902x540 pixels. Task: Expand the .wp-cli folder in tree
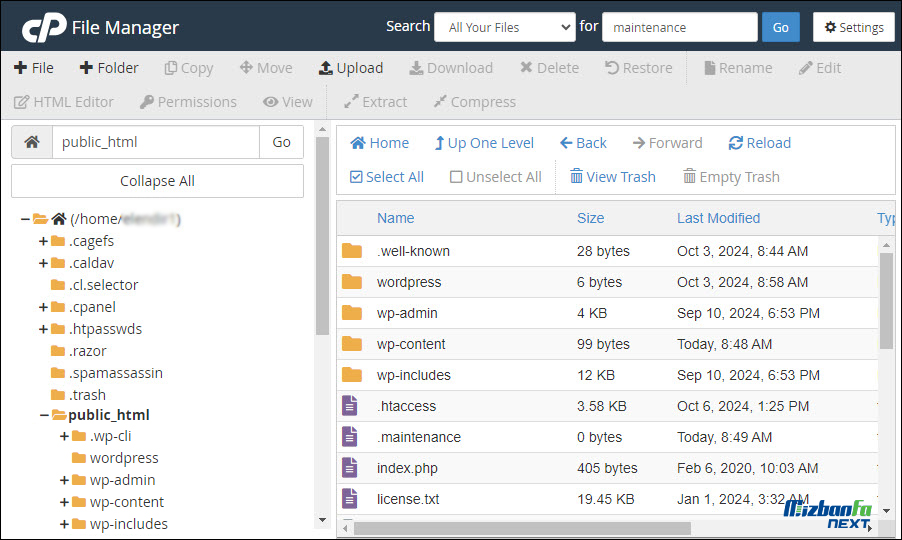[x=64, y=436]
